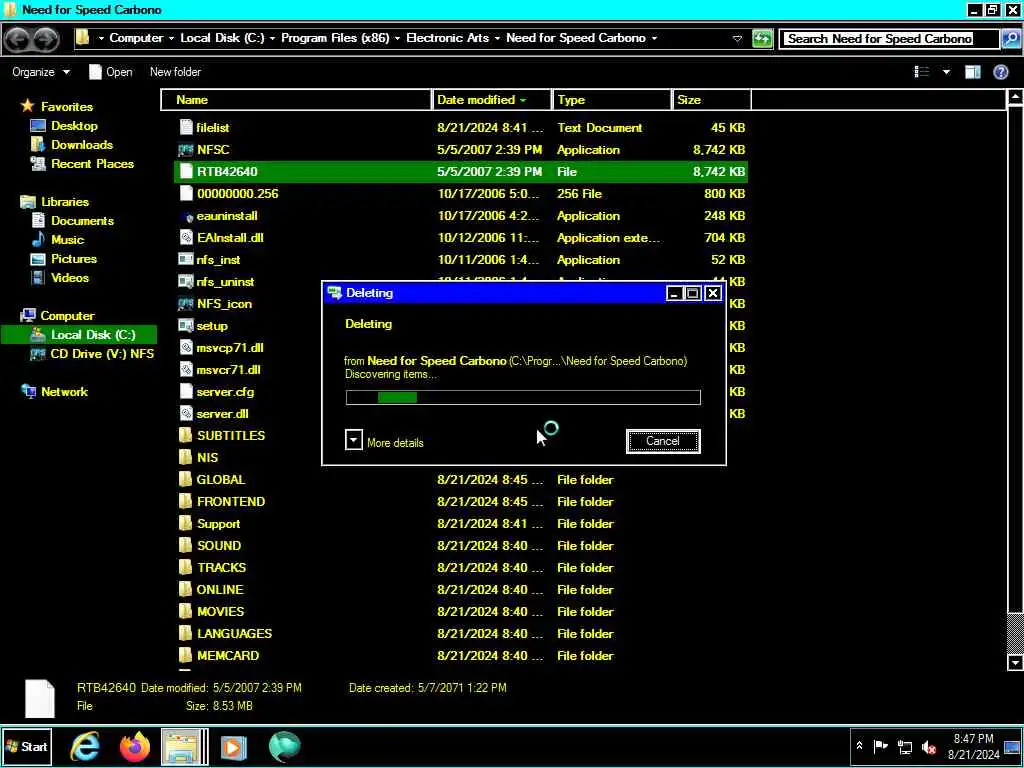Open Internet Explorer from the taskbar
Viewport: 1024px width, 768px height.
pos(86,747)
